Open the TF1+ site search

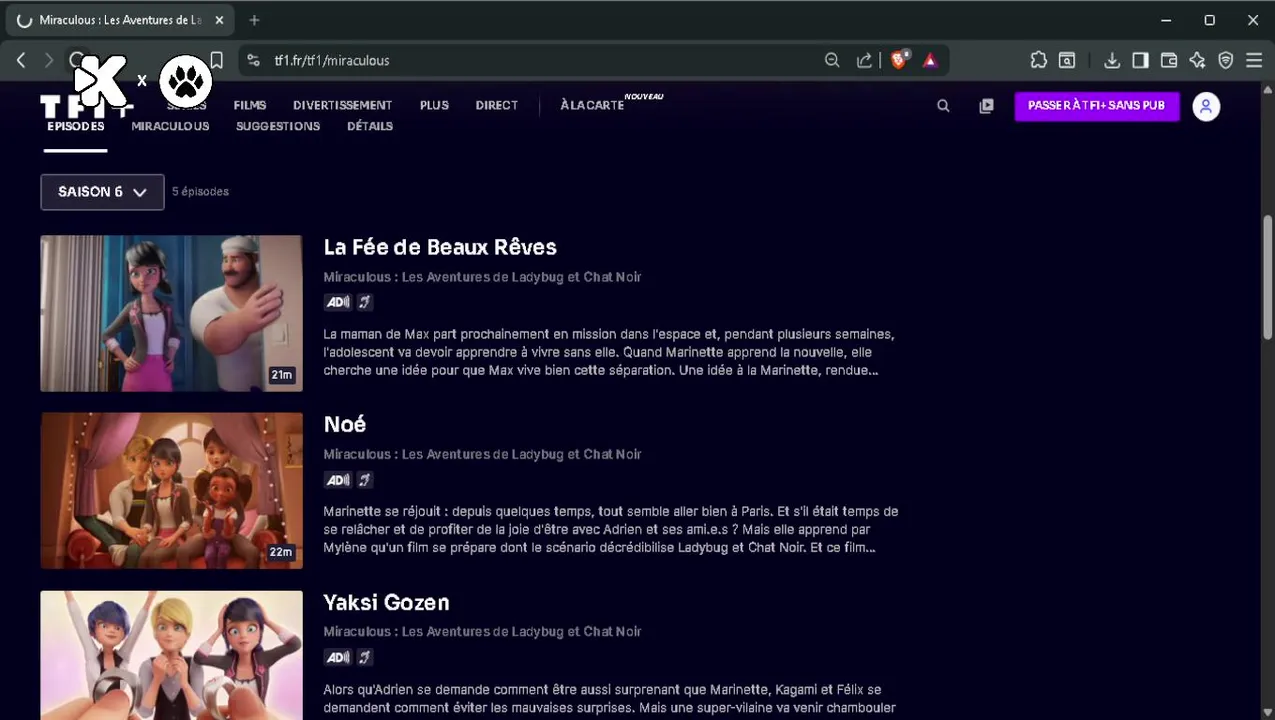point(943,105)
